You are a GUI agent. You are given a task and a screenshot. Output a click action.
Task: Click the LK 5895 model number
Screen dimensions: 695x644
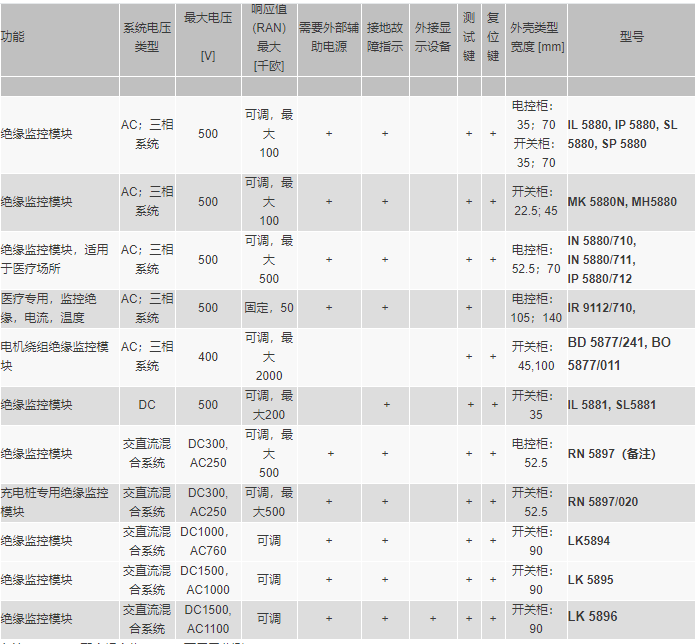(590, 580)
